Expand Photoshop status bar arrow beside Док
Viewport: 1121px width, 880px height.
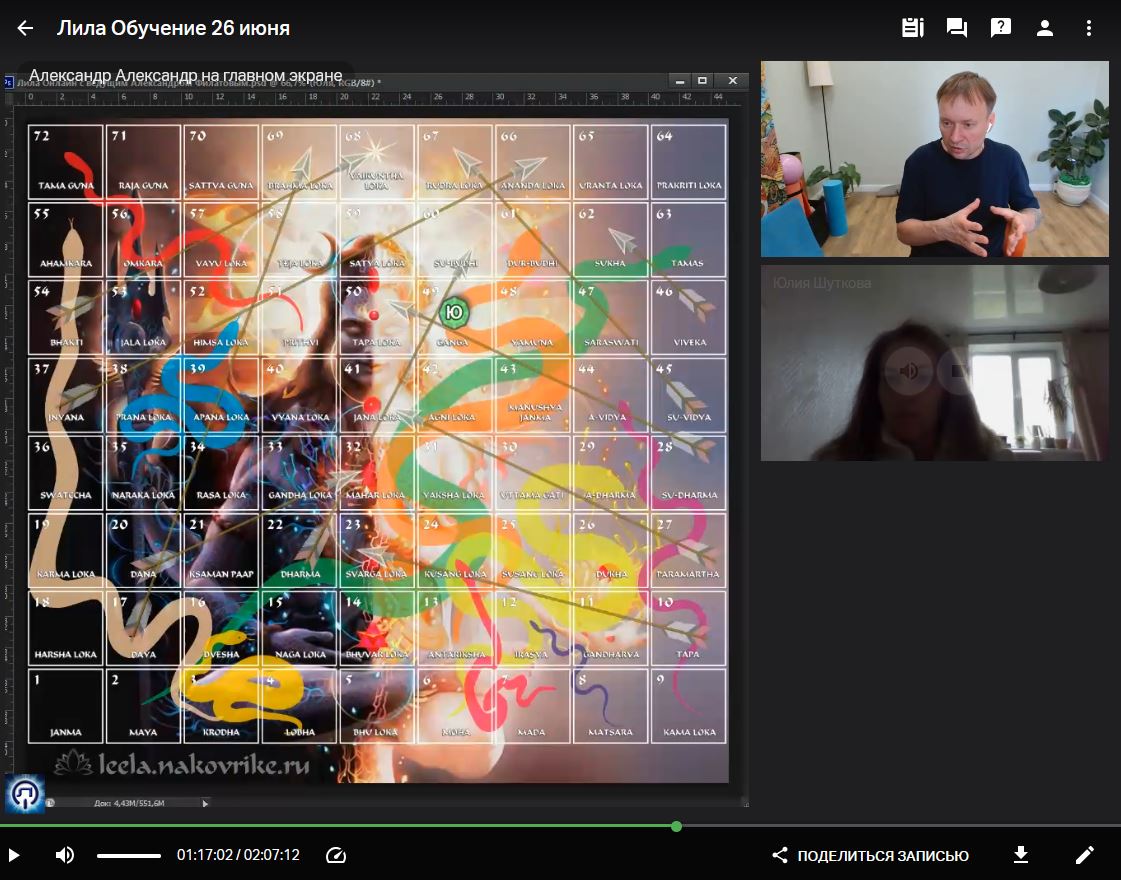click(206, 802)
